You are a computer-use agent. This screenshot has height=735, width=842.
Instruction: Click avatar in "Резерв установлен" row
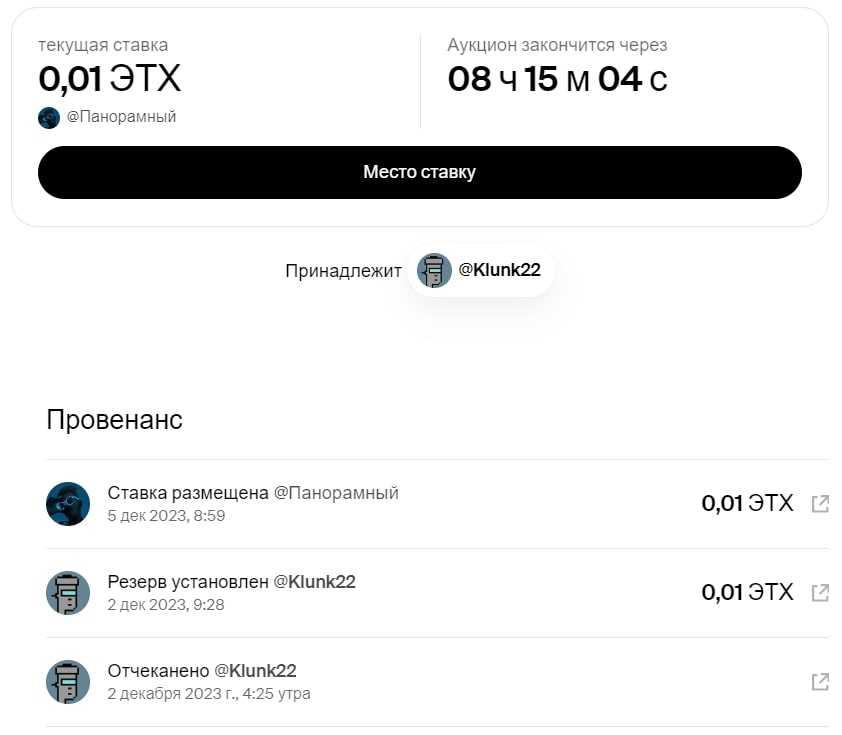(x=68, y=592)
